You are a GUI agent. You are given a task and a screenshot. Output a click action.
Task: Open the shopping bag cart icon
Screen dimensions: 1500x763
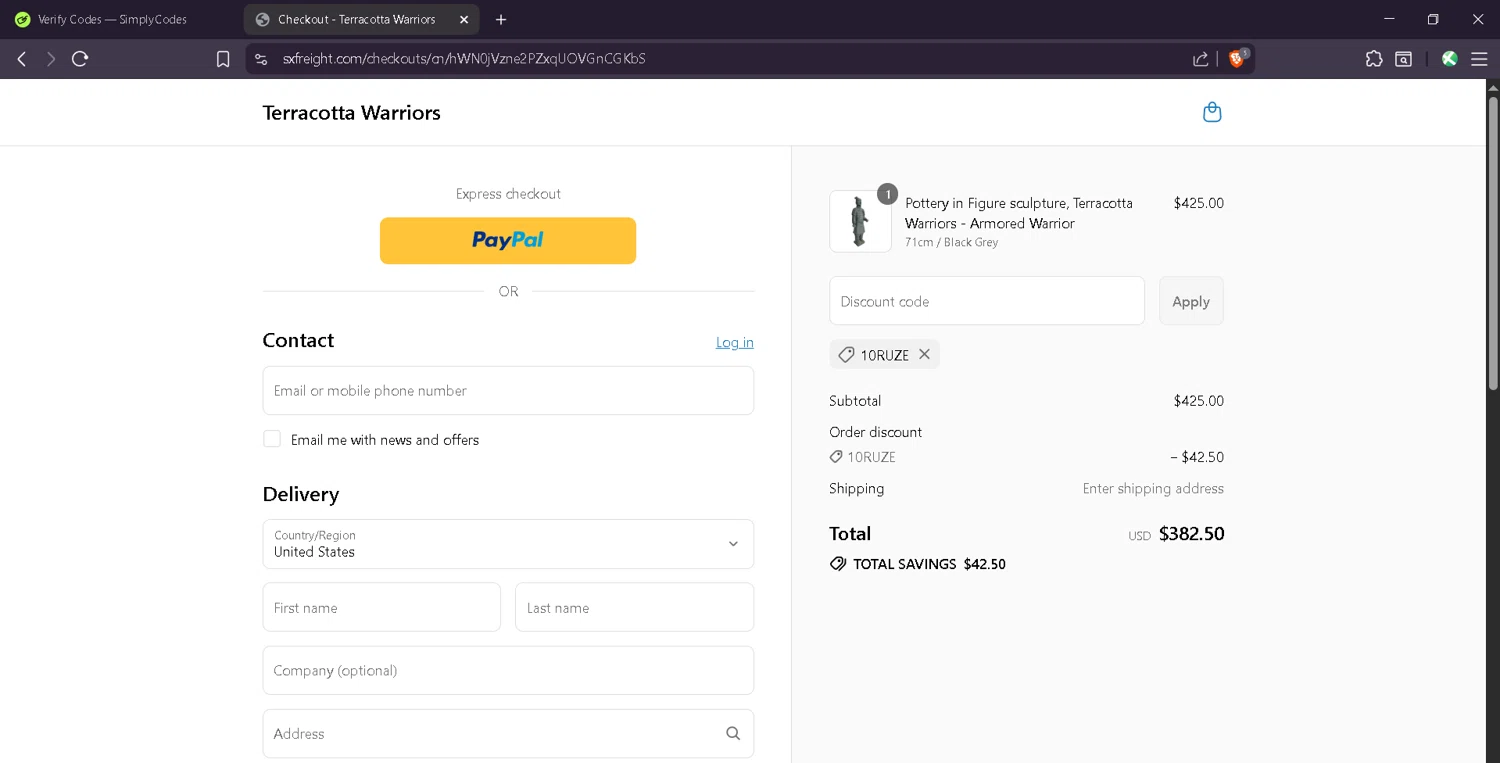tap(1212, 112)
